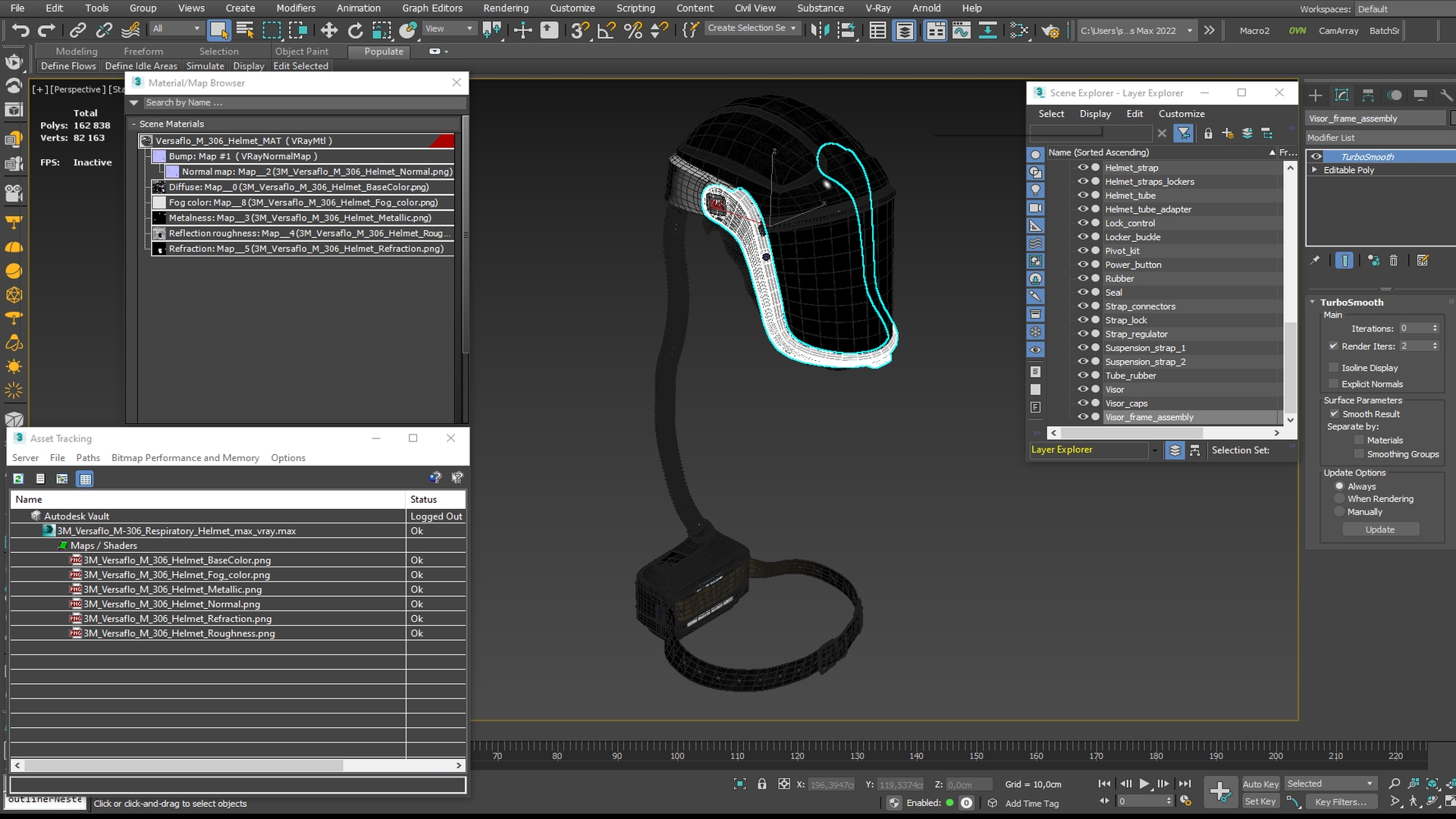The image size is (1456, 819).
Task: Disable Smooth Result checkbox
Action: [1334, 413]
